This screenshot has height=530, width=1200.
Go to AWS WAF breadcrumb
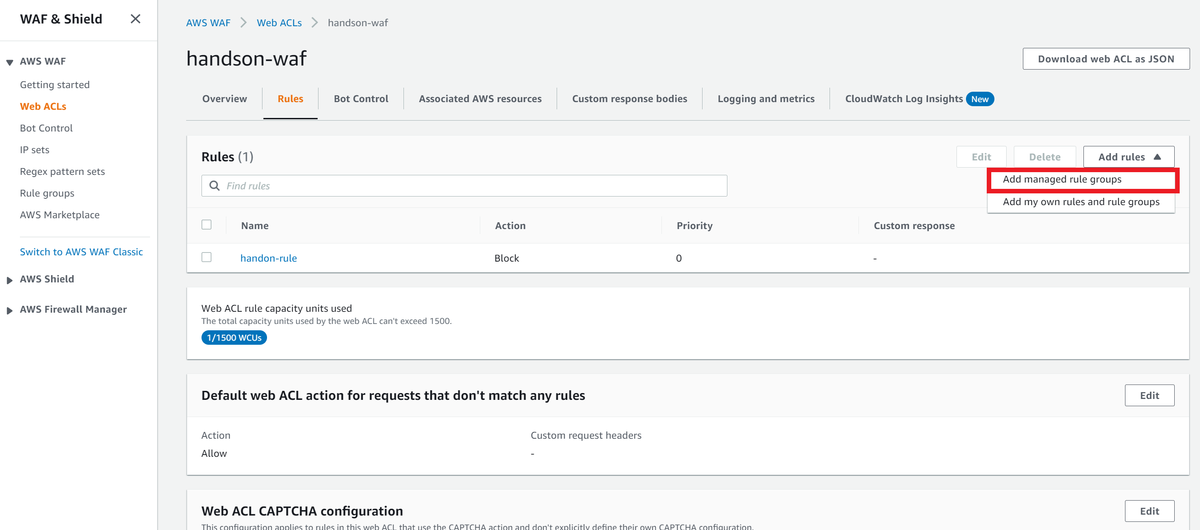[209, 22]
